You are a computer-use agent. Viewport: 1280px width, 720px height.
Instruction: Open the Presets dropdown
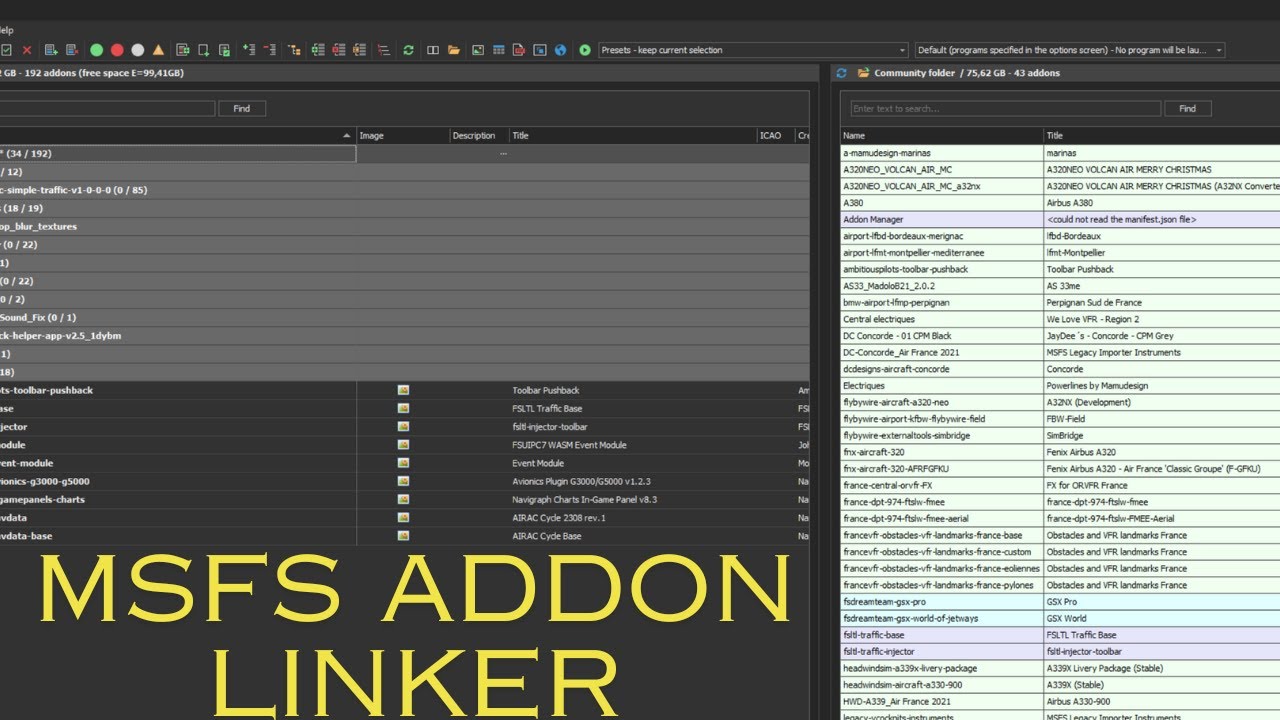(753, 50)
